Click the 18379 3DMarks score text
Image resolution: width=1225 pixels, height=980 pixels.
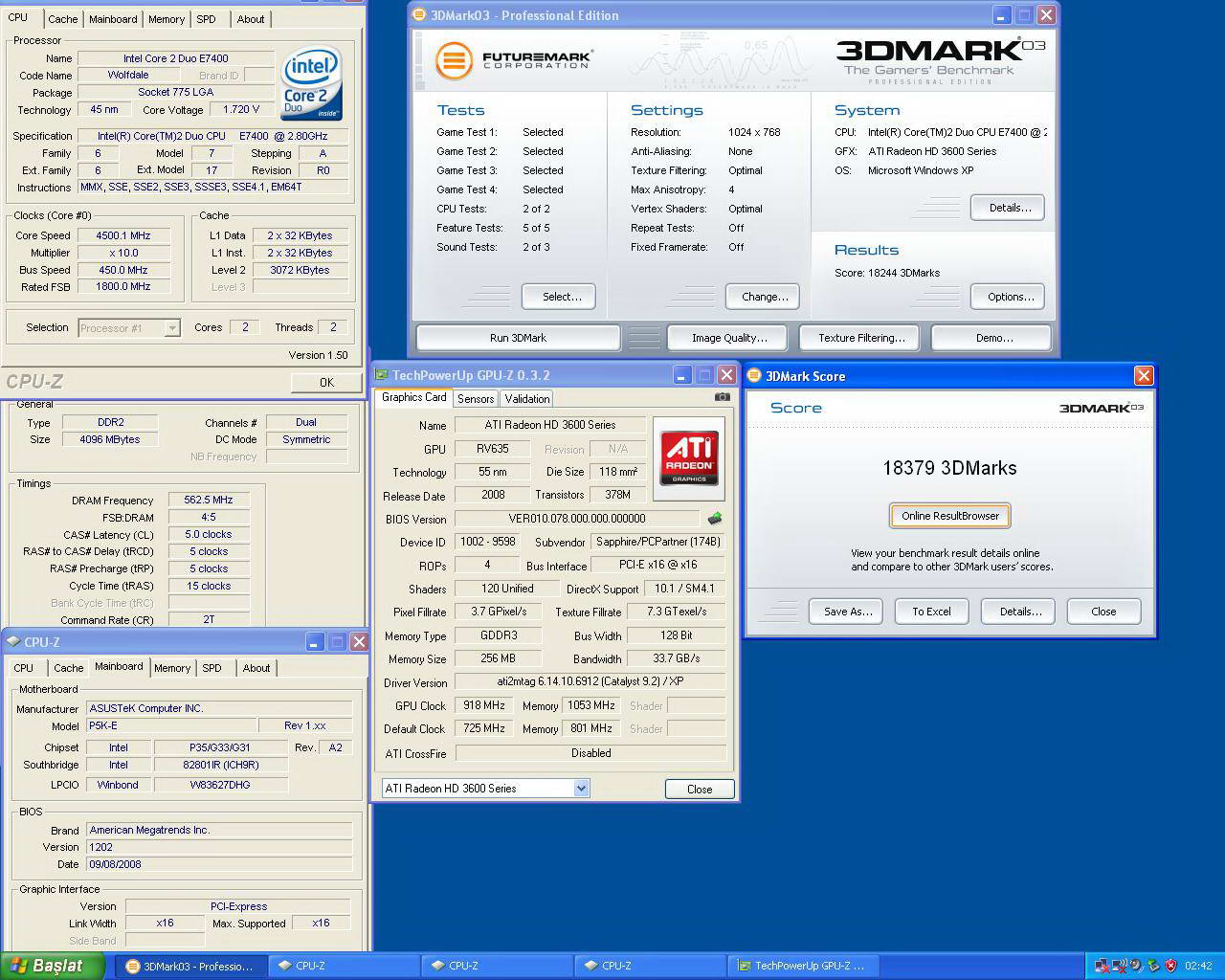(949, 468)
